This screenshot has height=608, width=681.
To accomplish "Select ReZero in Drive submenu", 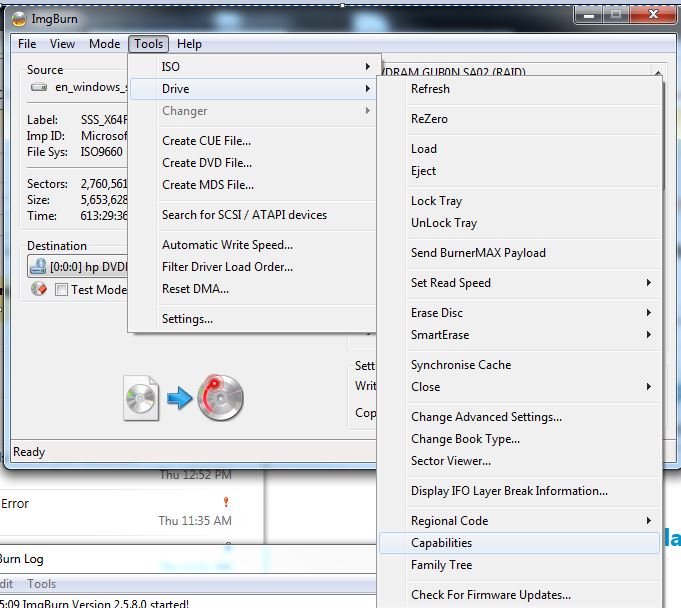I will (x=520, y=119).
